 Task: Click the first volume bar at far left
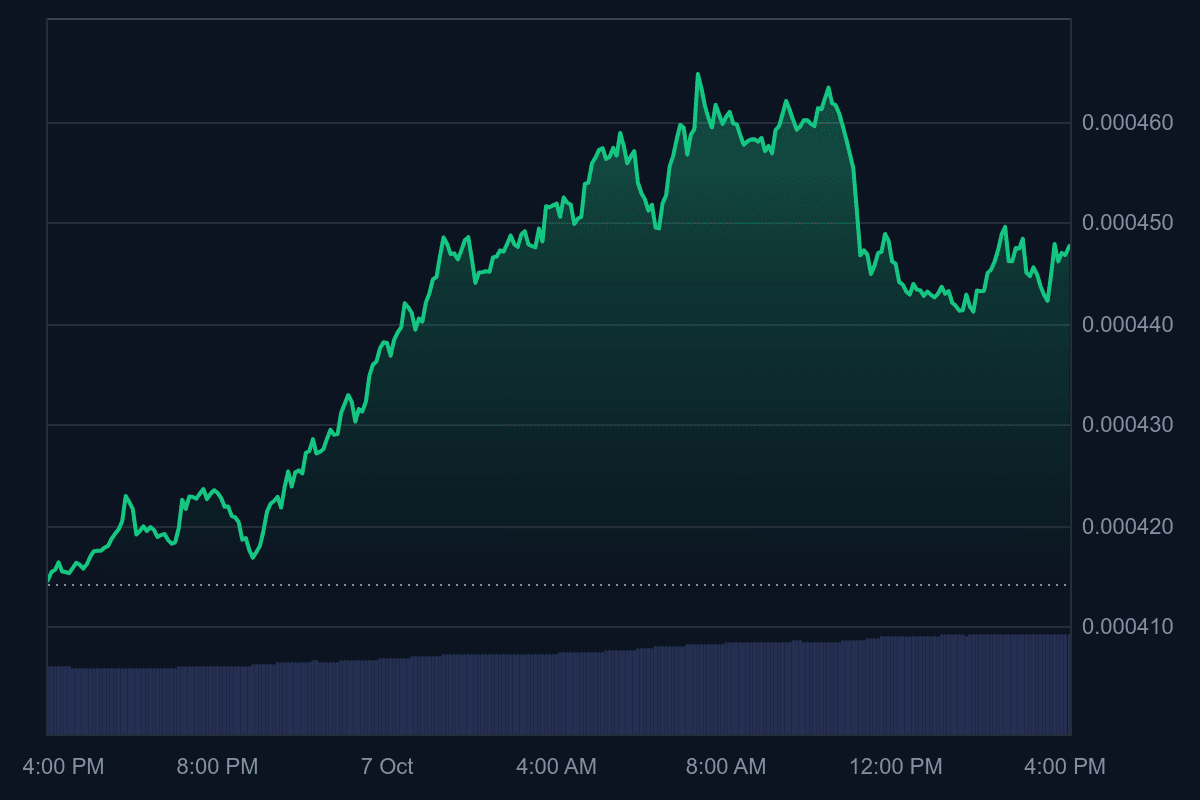tap(49, 700)
